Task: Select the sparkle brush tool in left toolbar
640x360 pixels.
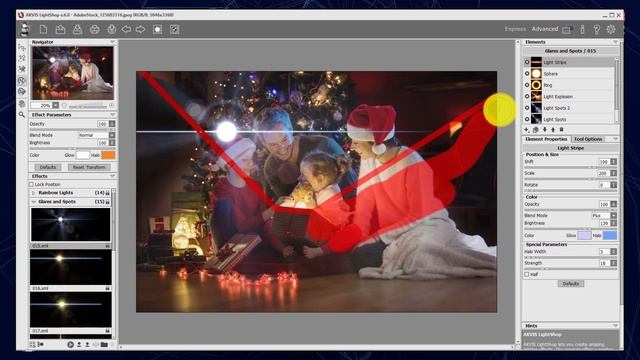Action: (x=22, y=69)
